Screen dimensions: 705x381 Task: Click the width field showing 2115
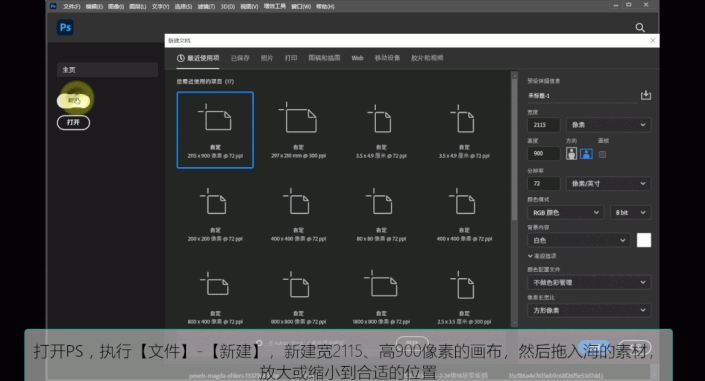[x=544, y=125]
